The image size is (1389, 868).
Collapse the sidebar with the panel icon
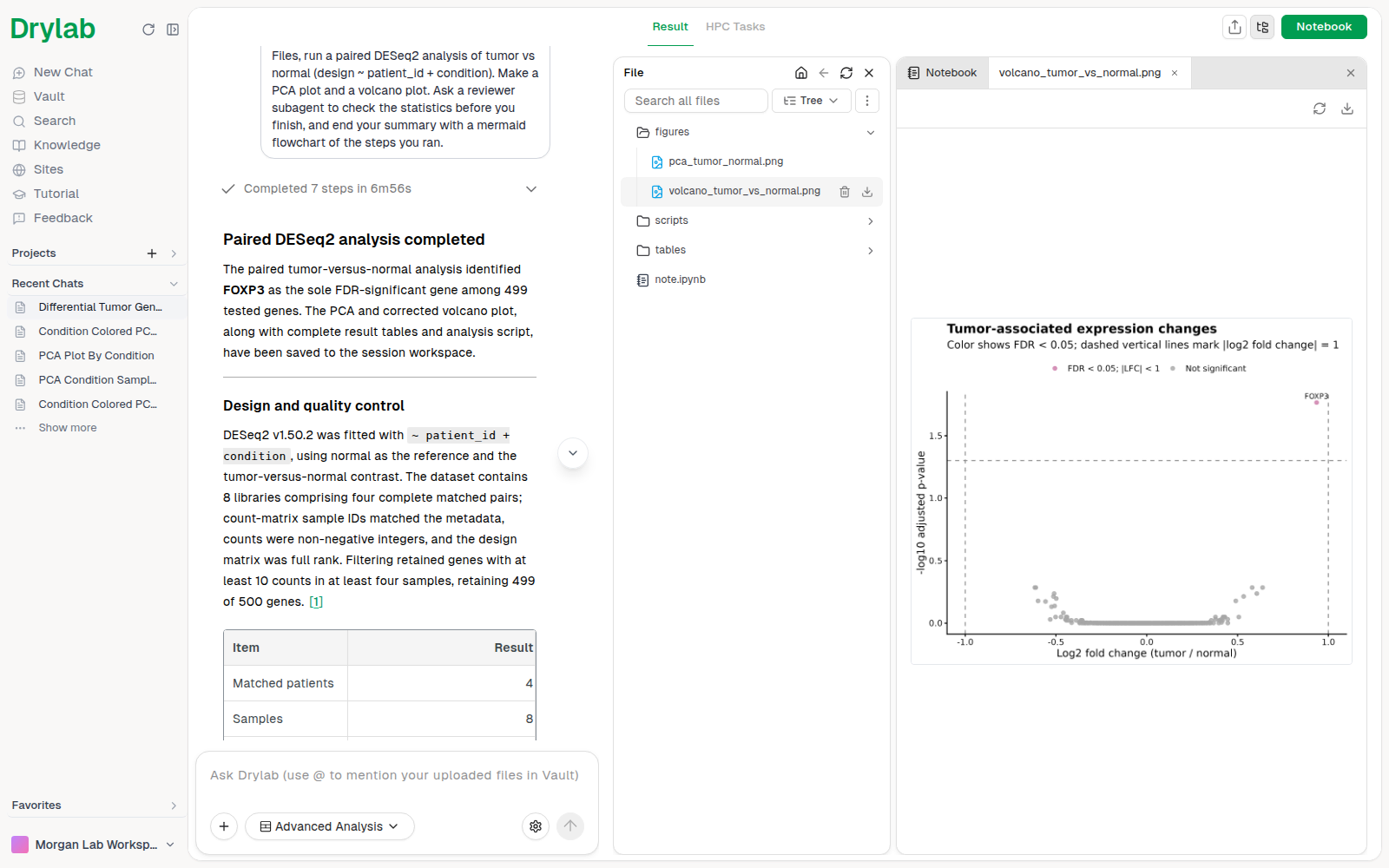point(173,30)
